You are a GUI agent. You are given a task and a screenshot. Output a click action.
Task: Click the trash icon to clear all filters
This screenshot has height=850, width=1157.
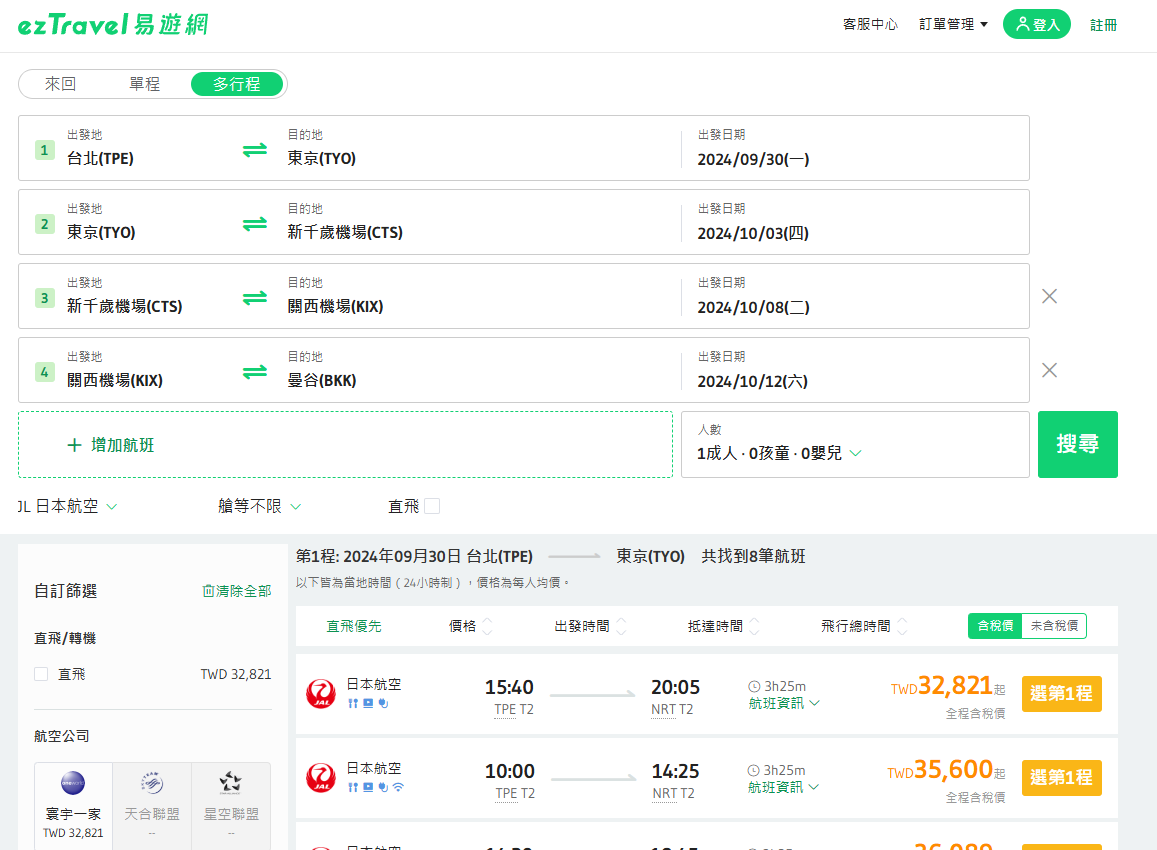[x=208, y=591]
